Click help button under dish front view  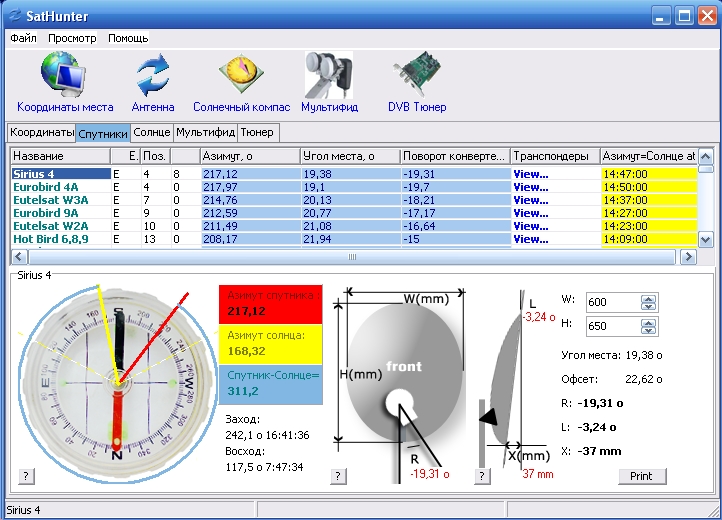[338, 476]
